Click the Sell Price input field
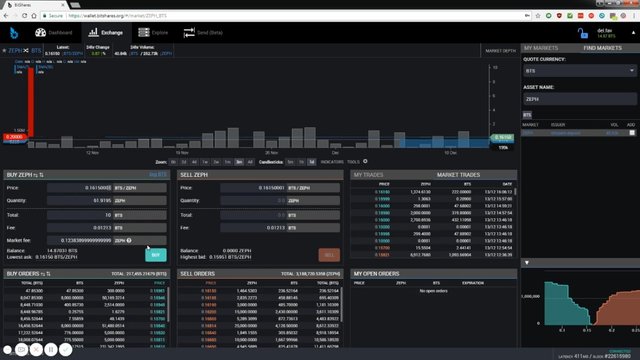Image resolution: width=640 pixels, height=360 pixels. [253, 188]
